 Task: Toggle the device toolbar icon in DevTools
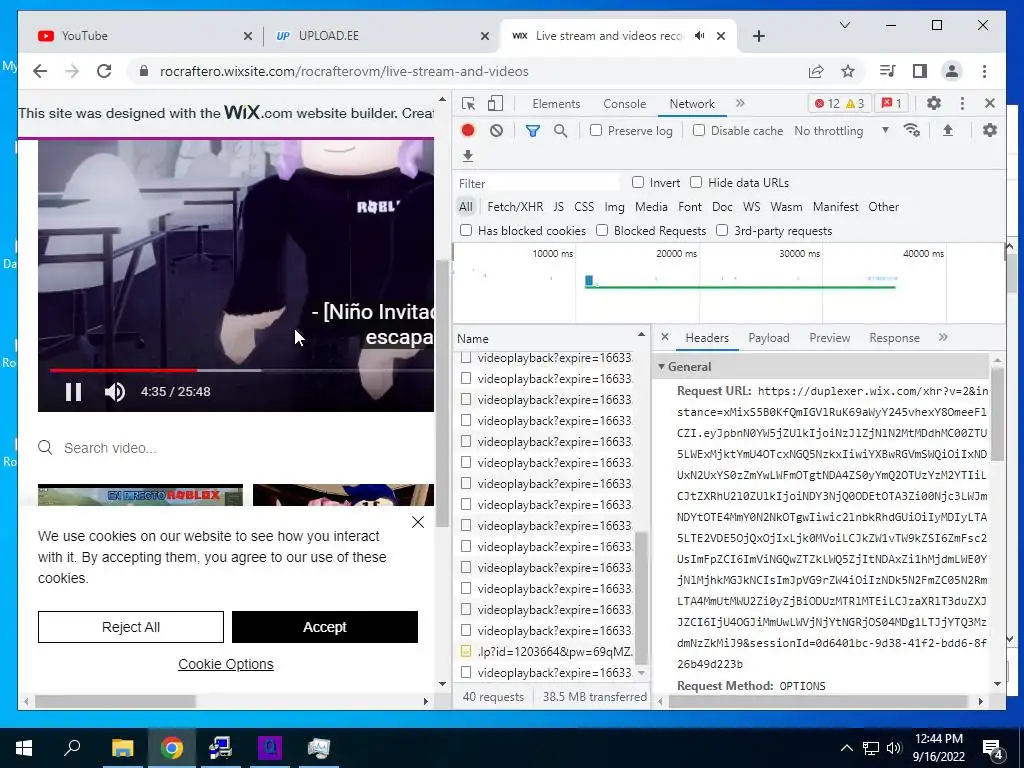pyautogui.click(x=496, y=104)
